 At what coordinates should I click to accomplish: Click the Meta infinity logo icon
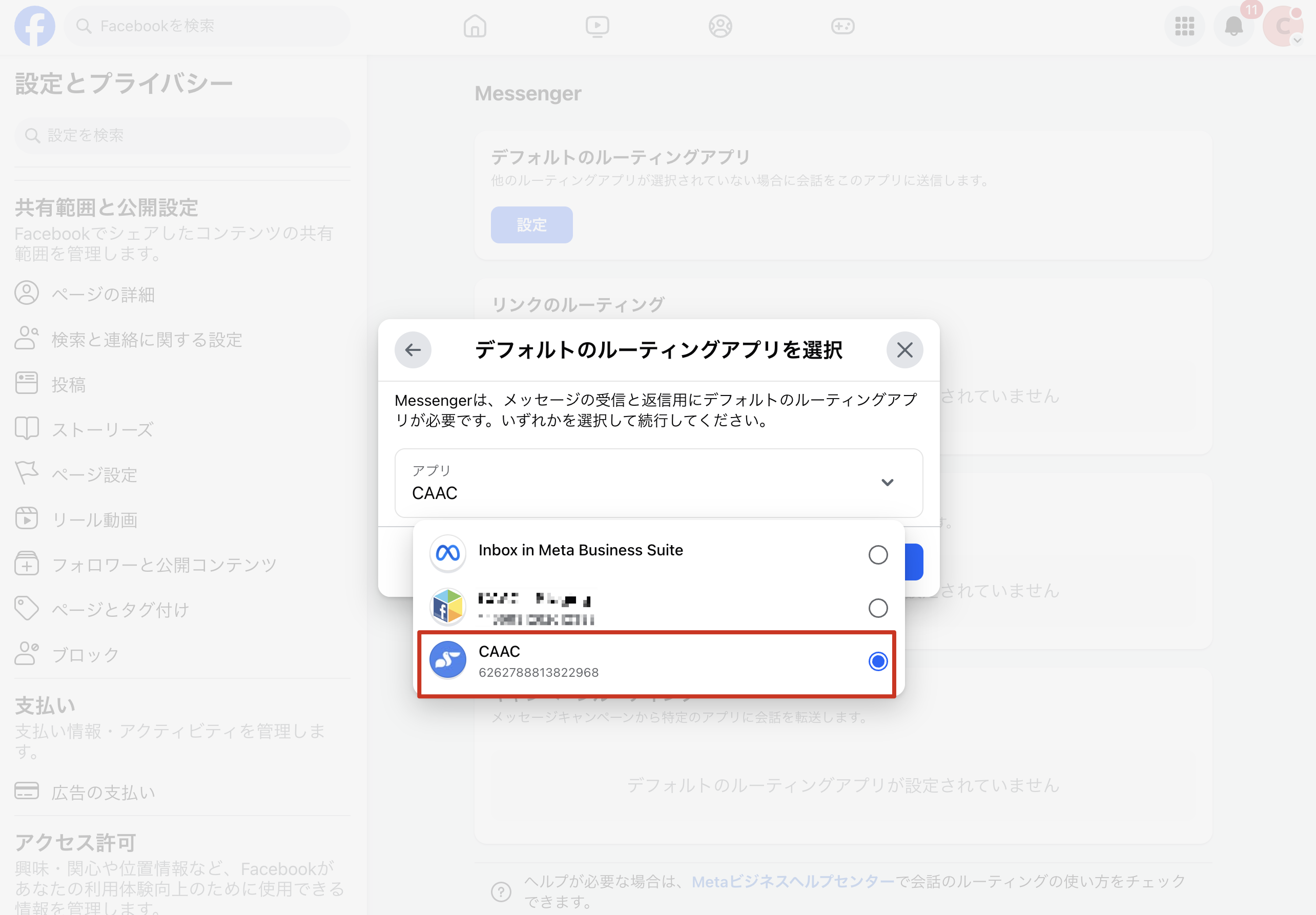pos(448,553)
